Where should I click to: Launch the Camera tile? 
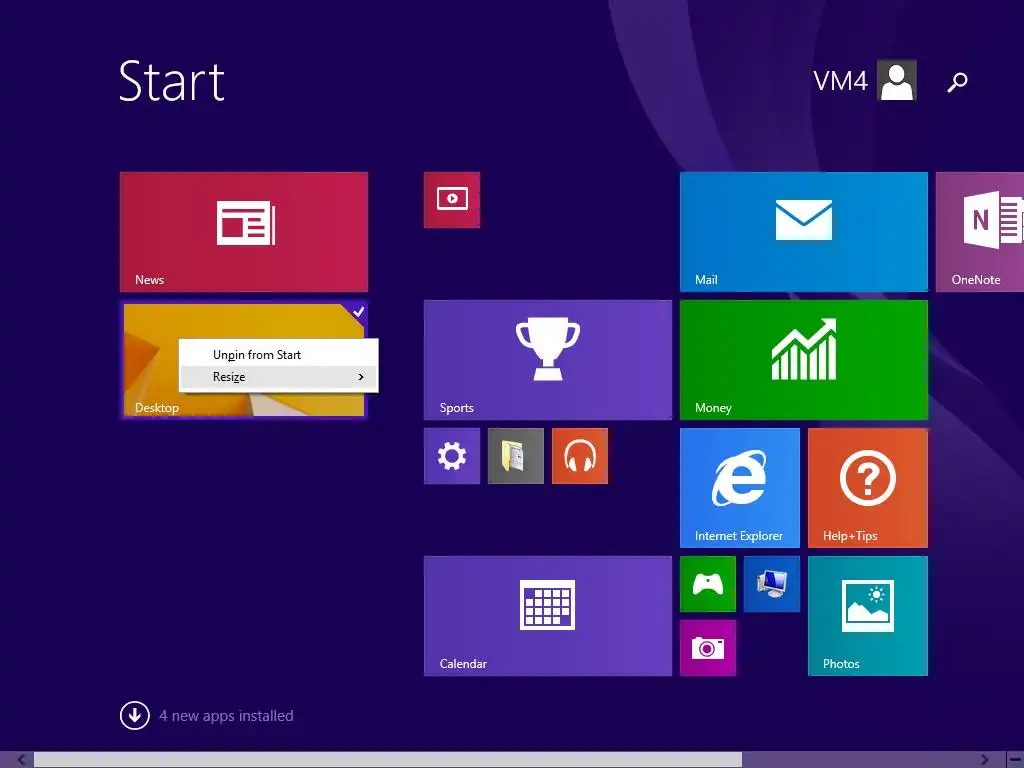[708, 648]
